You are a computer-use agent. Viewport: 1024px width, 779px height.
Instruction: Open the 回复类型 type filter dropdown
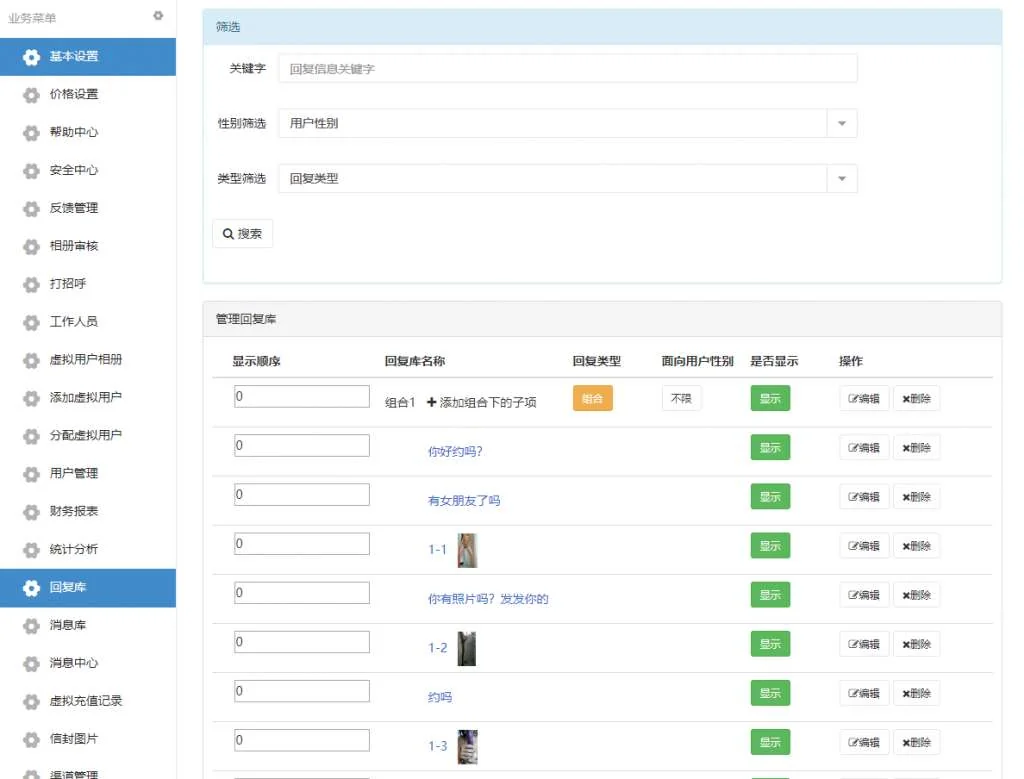pos(841,179)
